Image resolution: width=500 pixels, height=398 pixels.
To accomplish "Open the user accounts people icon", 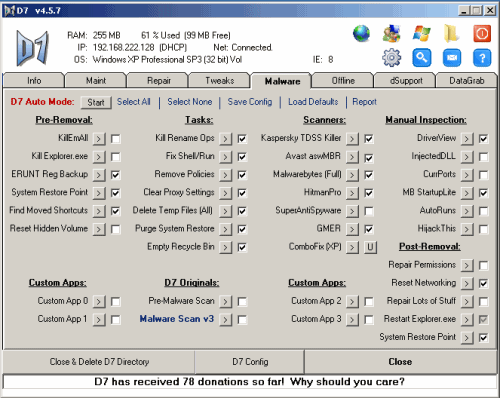I will coord(391,34).
